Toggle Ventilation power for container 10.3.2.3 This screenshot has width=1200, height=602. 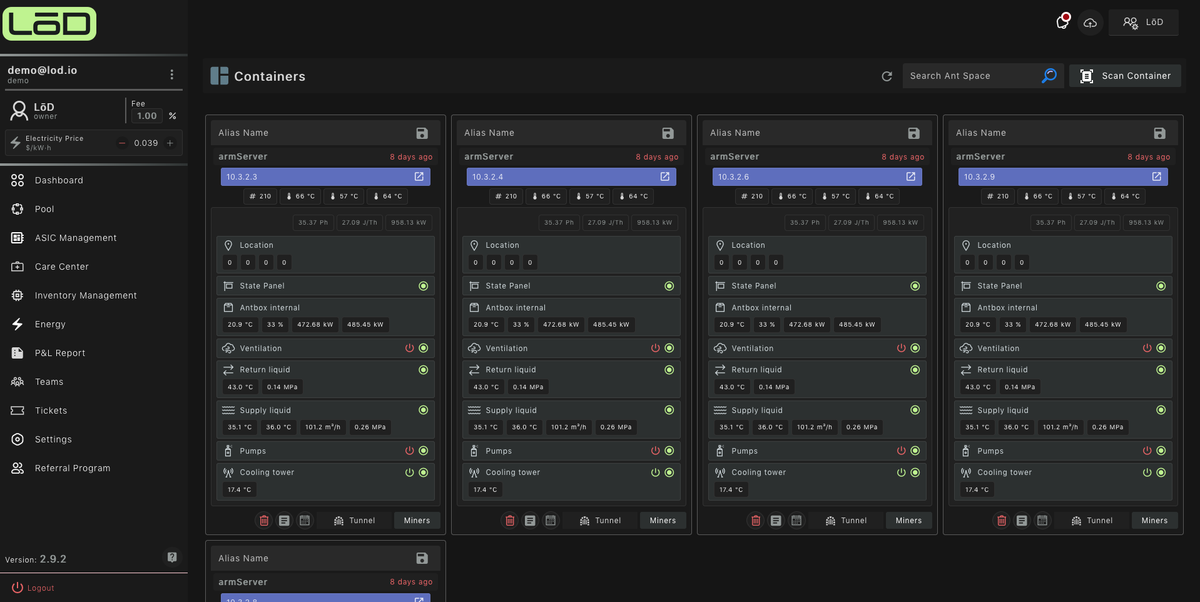tap(409, 348)
